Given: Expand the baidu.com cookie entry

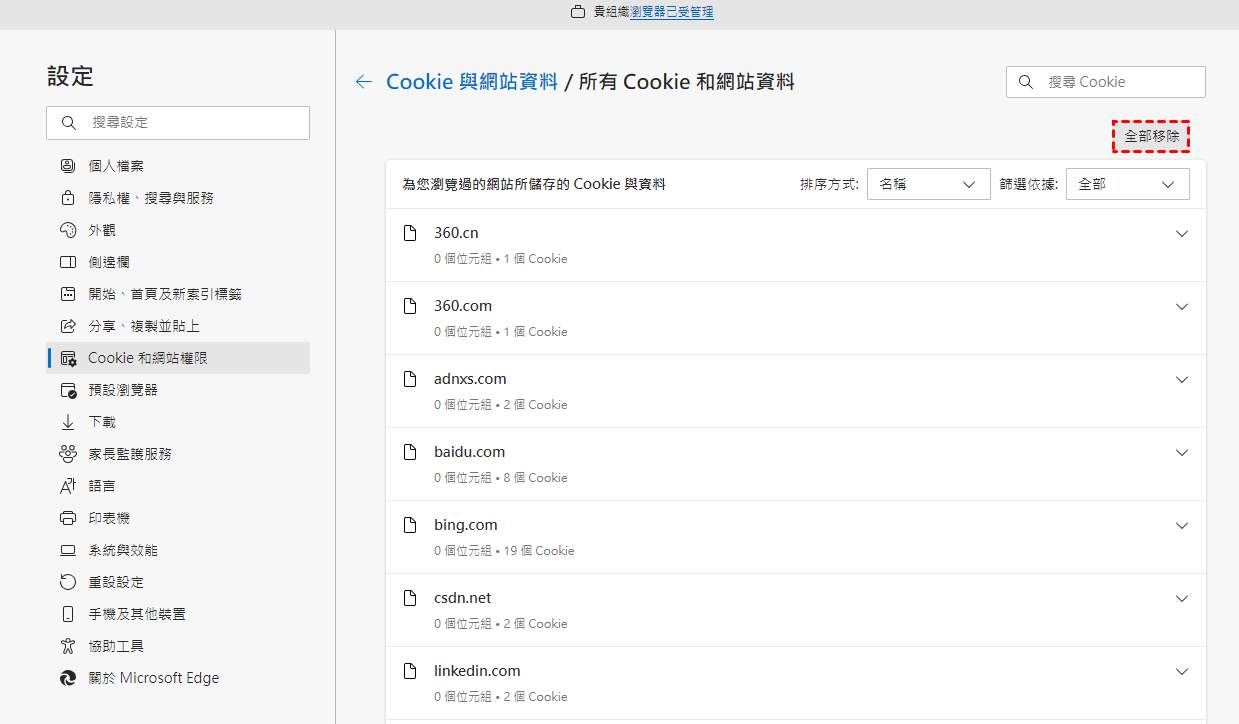Looking at the screenshot, I should tap(1182, 453).
